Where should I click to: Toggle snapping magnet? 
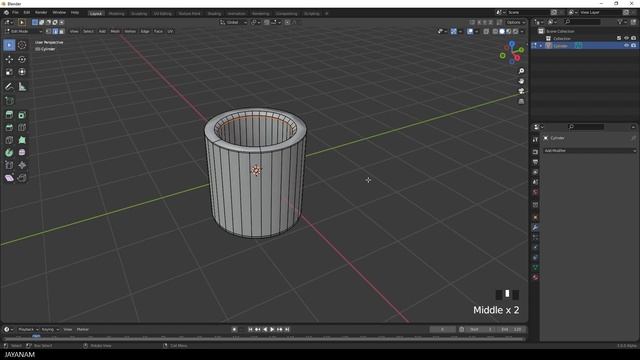click(267, 22)
